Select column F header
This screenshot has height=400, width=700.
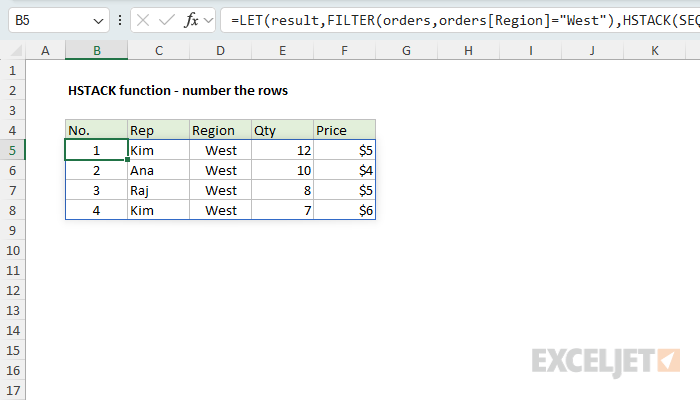345,50
